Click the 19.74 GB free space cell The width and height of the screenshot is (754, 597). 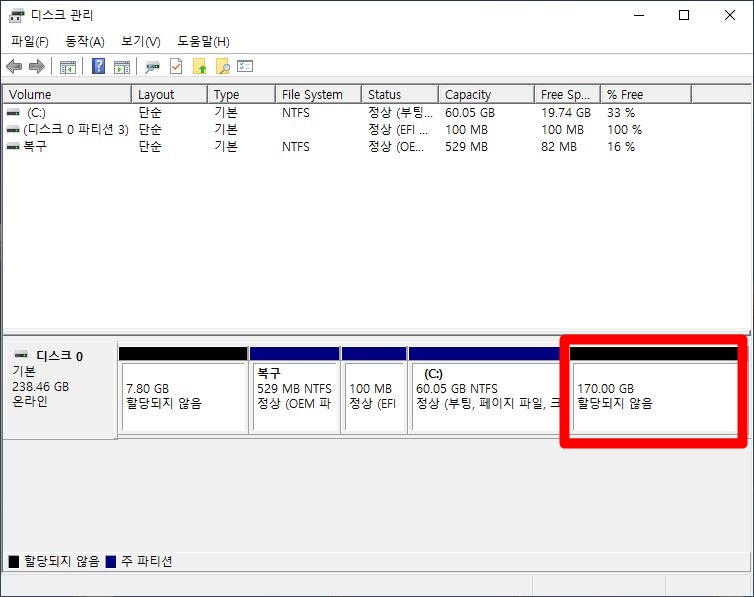(x=566, y=113)
